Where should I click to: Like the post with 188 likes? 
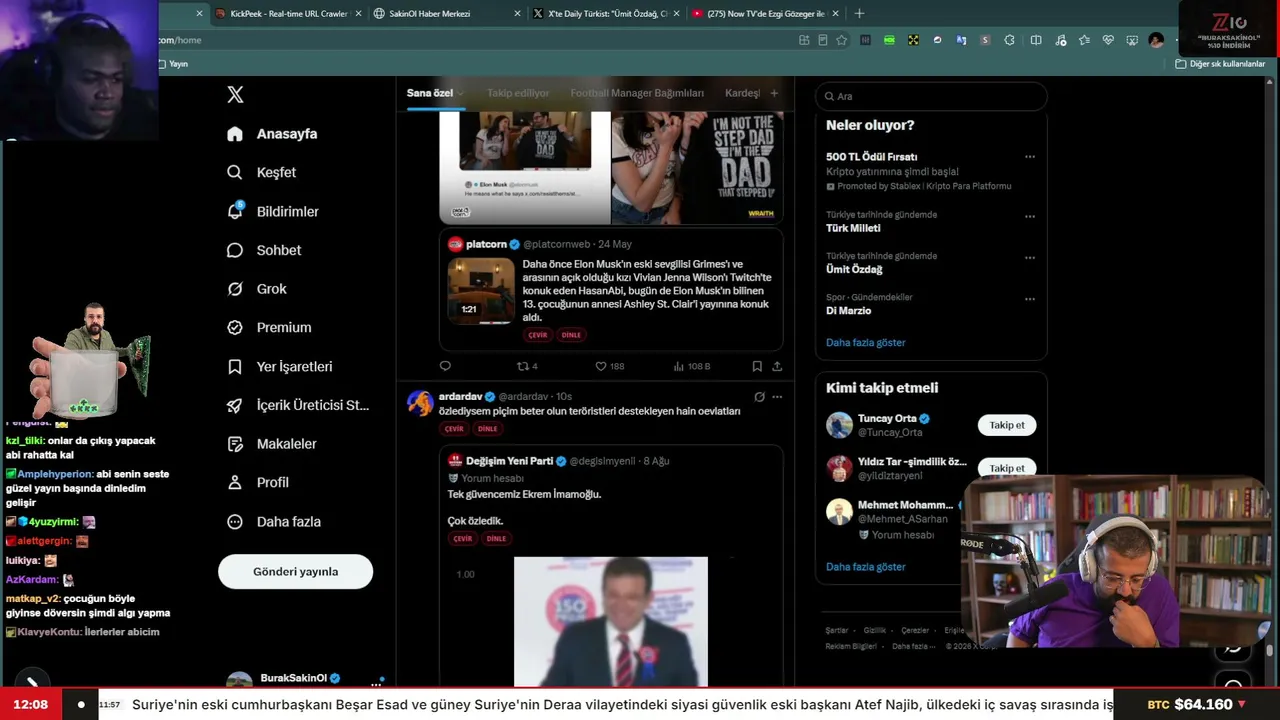click(610, 366)
